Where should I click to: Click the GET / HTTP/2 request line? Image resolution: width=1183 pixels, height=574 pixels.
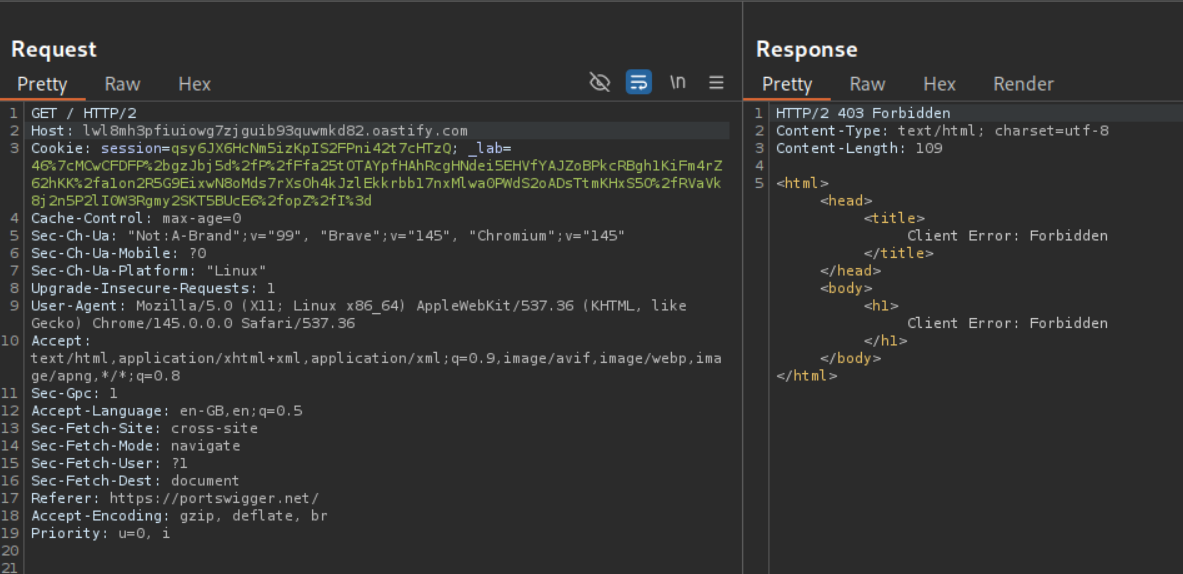83,113
